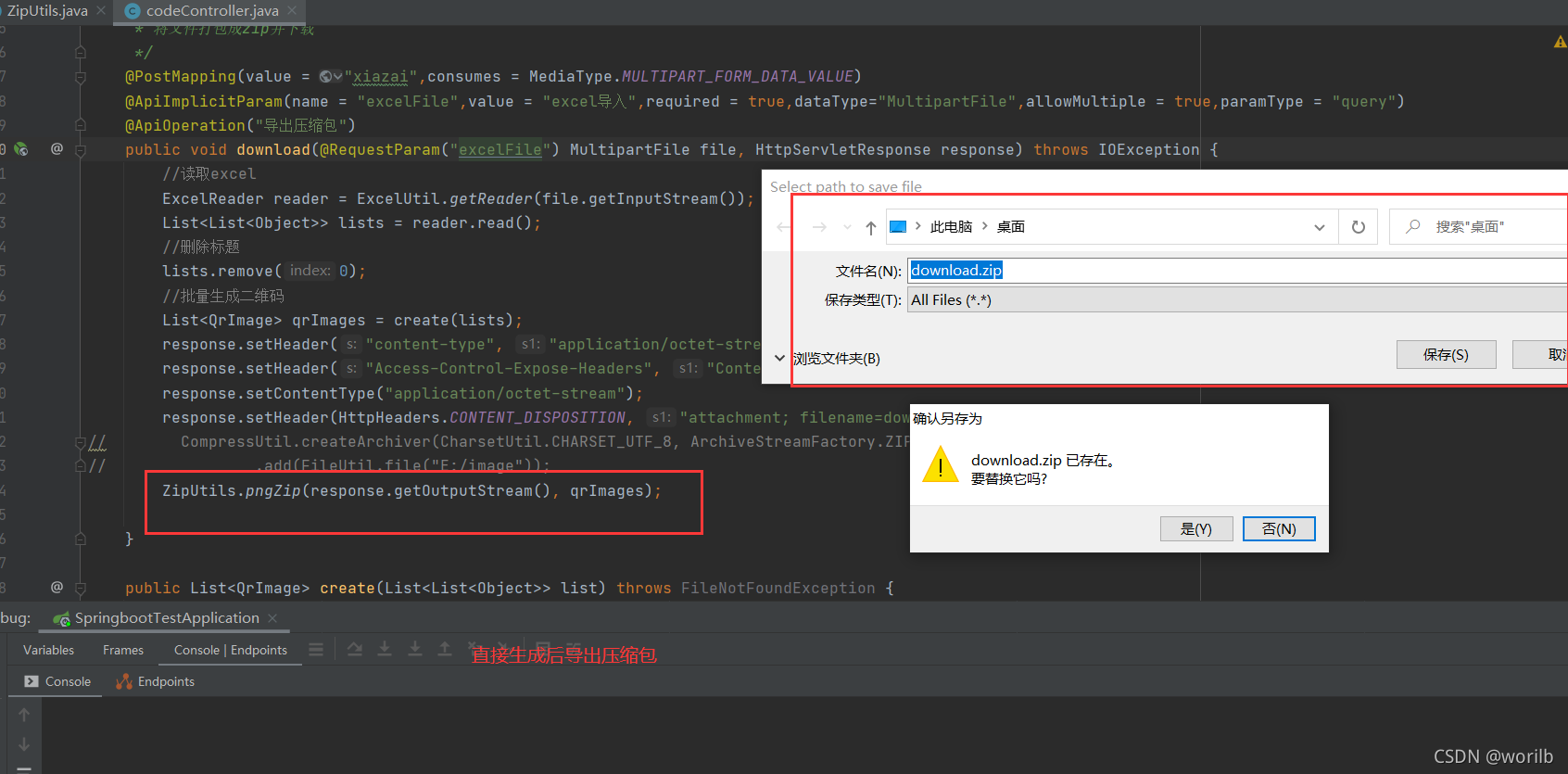Screen dimensions: 1568x774
Task: Select the Console | Endpoints debugger tab
Action: 231,650
